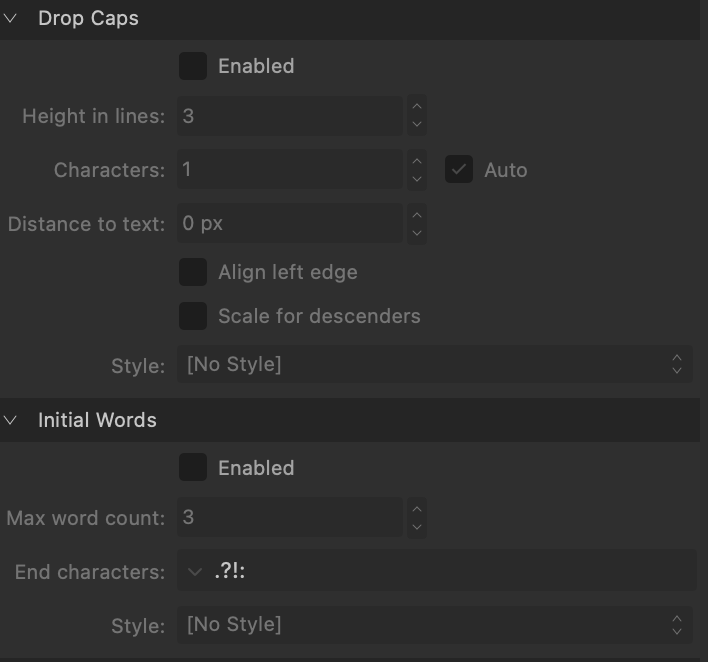
Task: Increase Max word count stepper
Action: [417, 508]
